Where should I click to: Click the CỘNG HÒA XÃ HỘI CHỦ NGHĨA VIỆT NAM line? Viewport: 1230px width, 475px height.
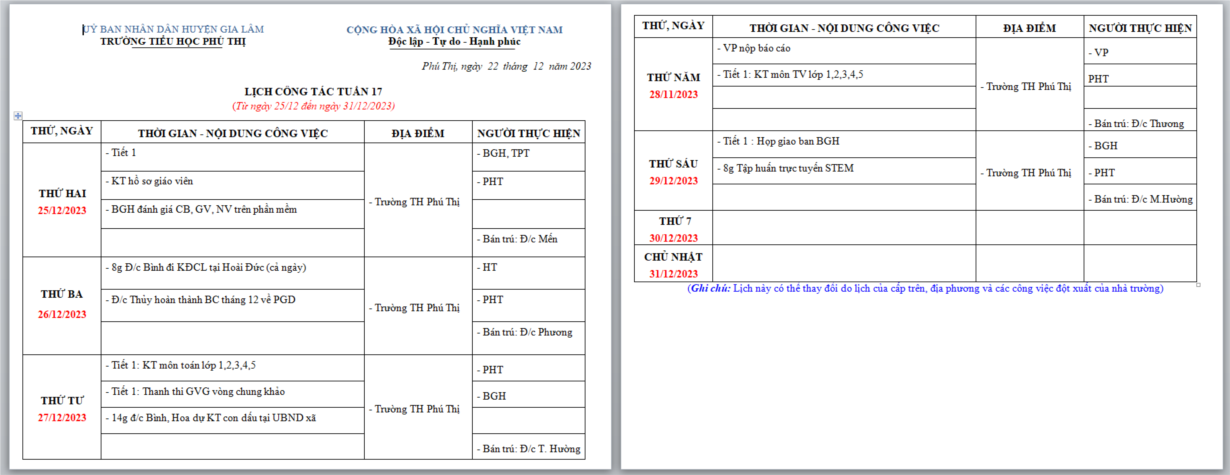tap(468, 30)
